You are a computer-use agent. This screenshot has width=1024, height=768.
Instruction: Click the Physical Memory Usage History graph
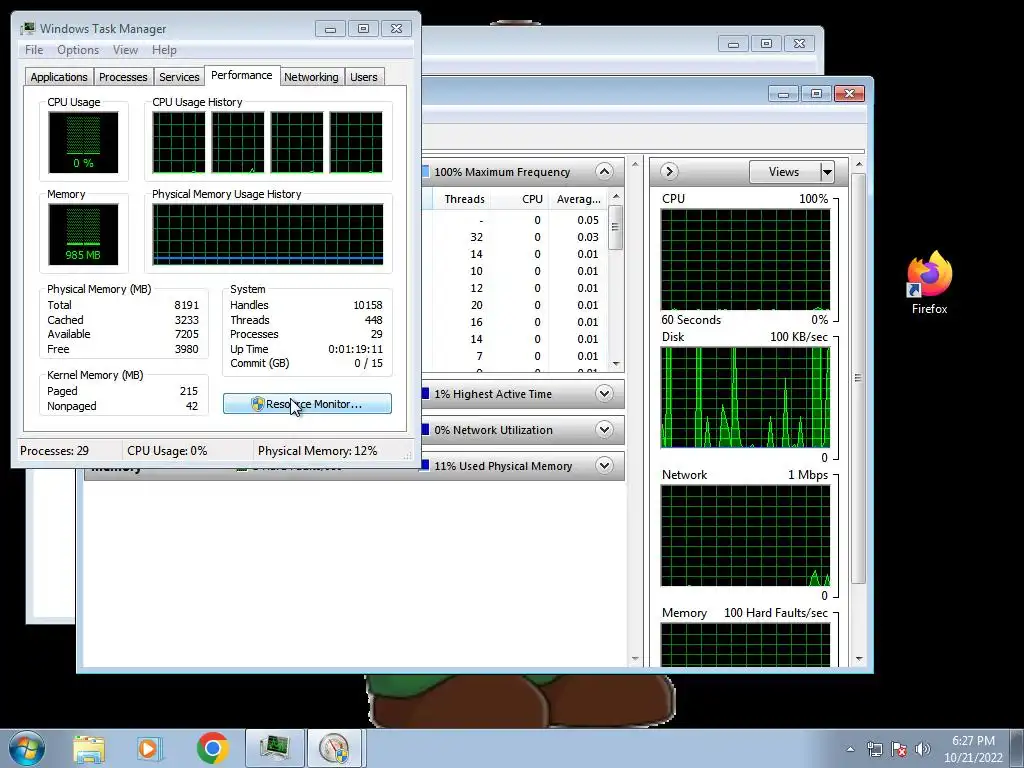(268, 234)
